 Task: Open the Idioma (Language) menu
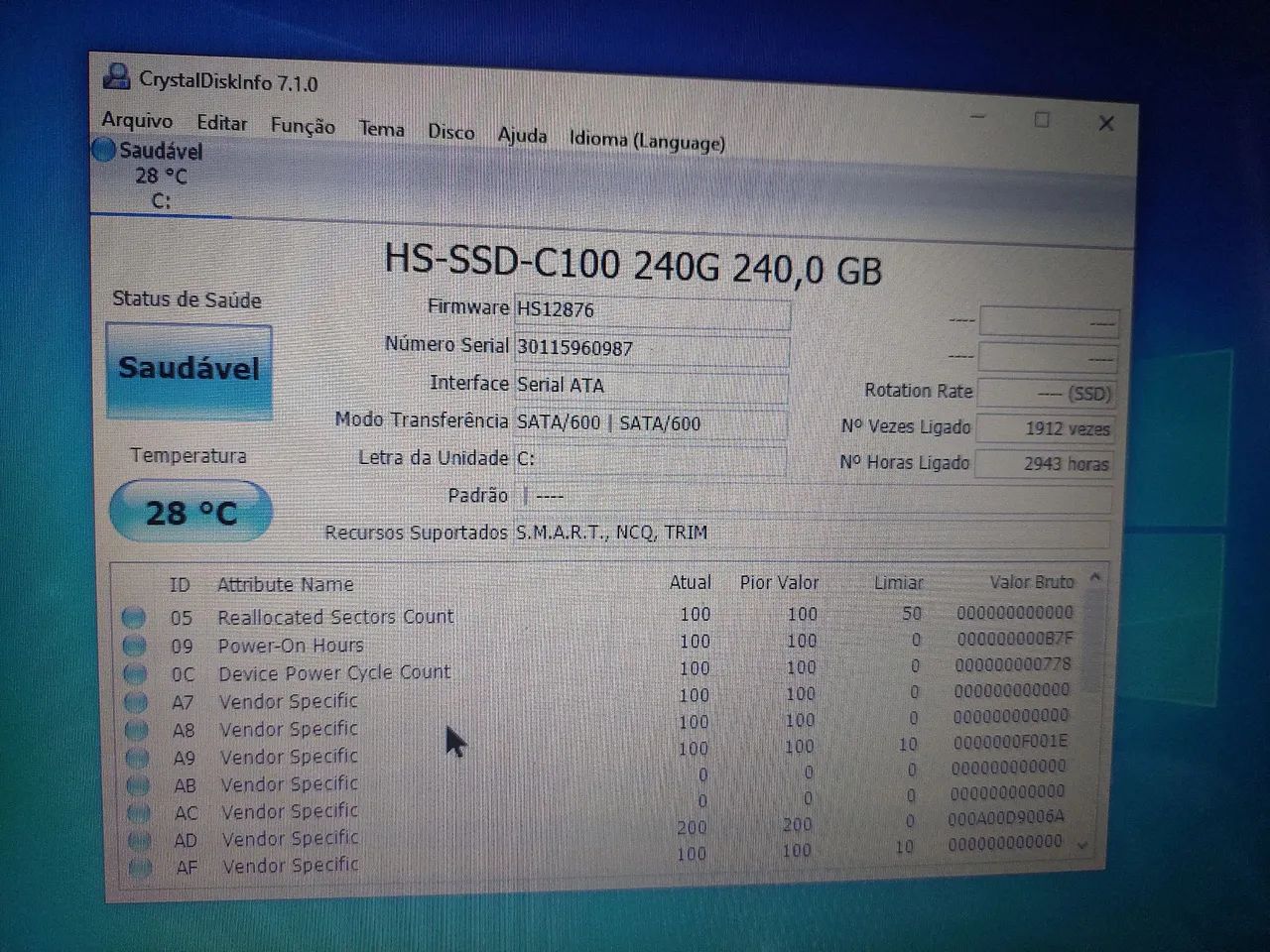[x=647, y=140]
